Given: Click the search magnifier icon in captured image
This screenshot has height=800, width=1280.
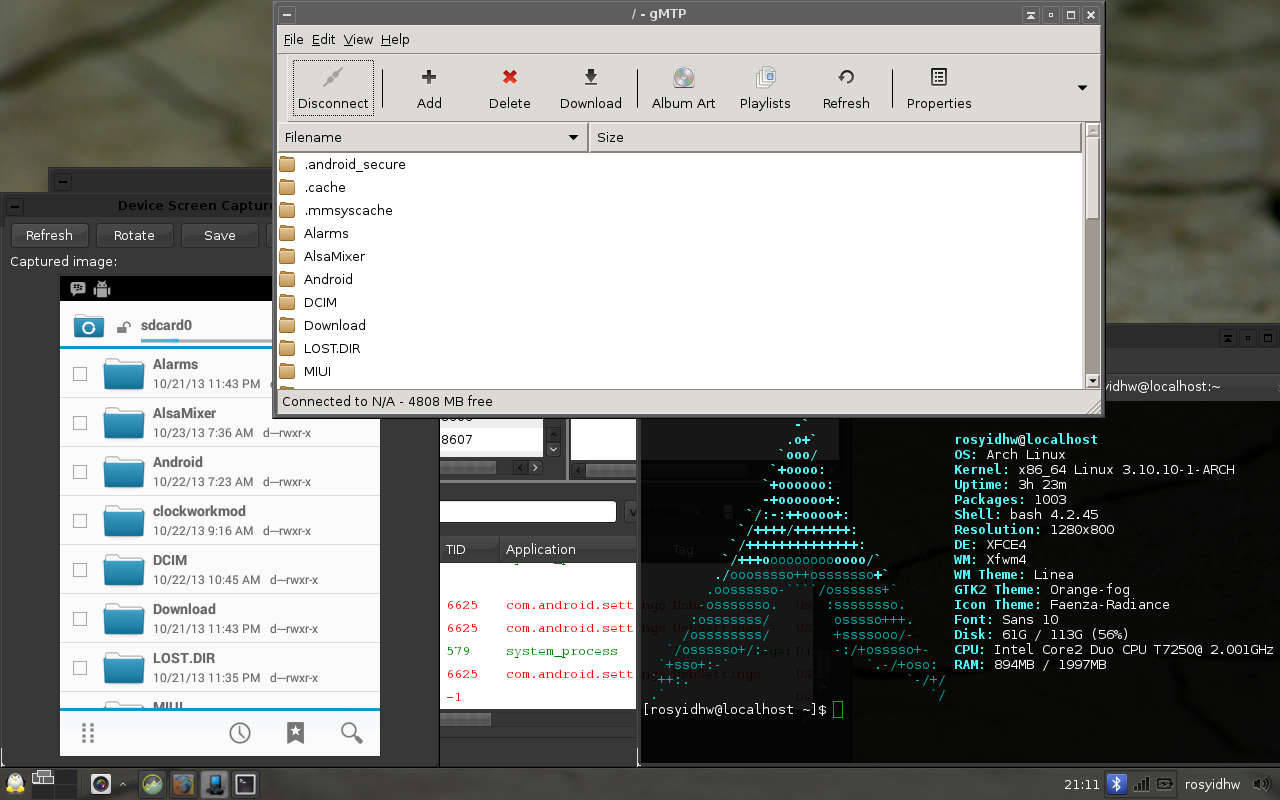Looking at the screenshot, I should pyautogui.click(x=351, y=733).
